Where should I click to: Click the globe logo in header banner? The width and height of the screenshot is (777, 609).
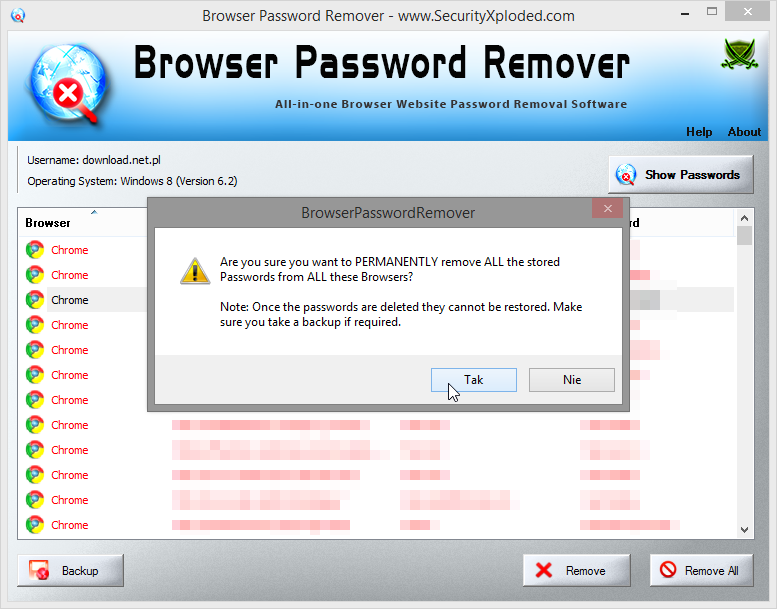pos(68,83)
